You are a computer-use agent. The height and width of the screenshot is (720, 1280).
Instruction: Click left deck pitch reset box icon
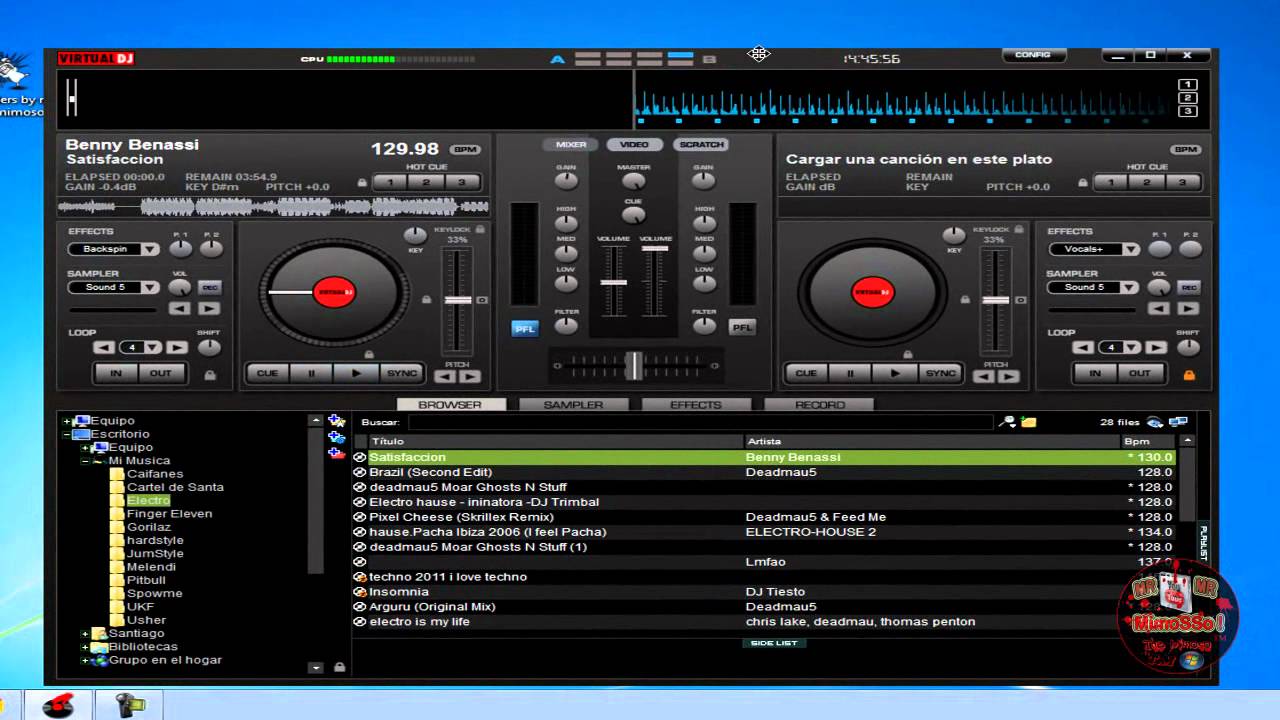pos(483,300)
